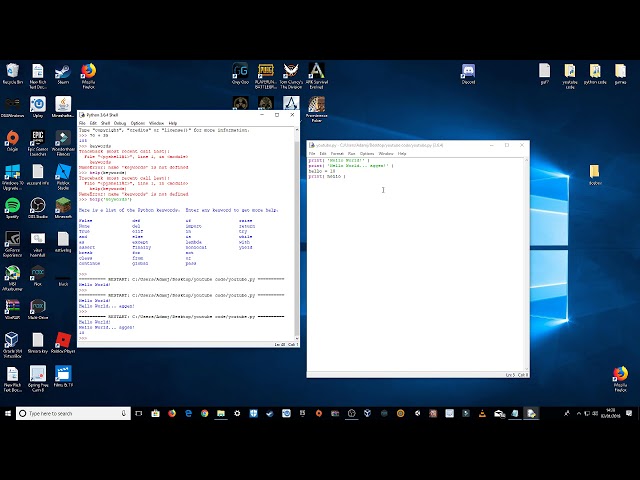
Task: Open Roblox Studio desktop shortcut
Action: coord(63,177)
